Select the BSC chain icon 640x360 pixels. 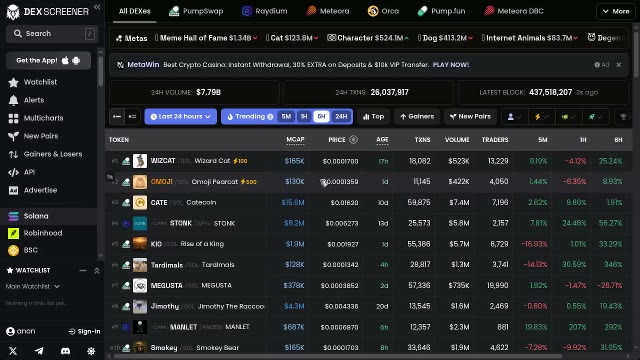click(x=13, y=250)
